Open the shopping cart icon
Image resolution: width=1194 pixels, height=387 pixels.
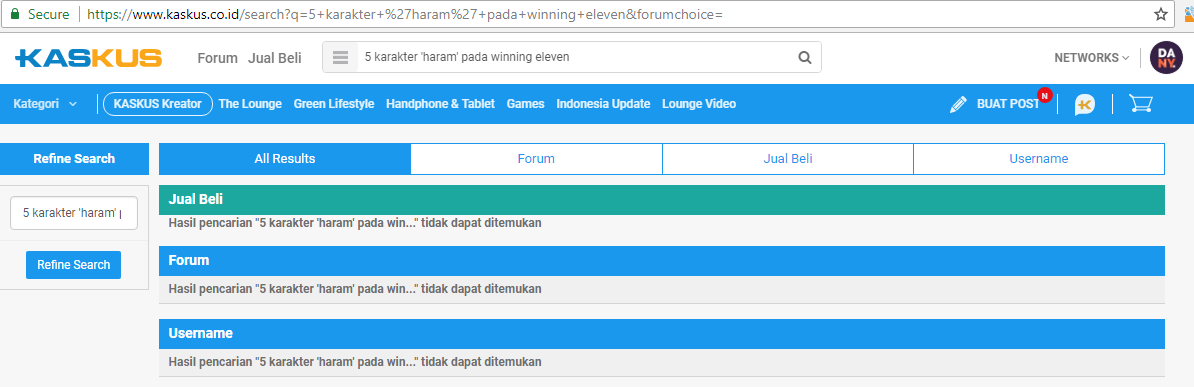(x=1140, y=104)
